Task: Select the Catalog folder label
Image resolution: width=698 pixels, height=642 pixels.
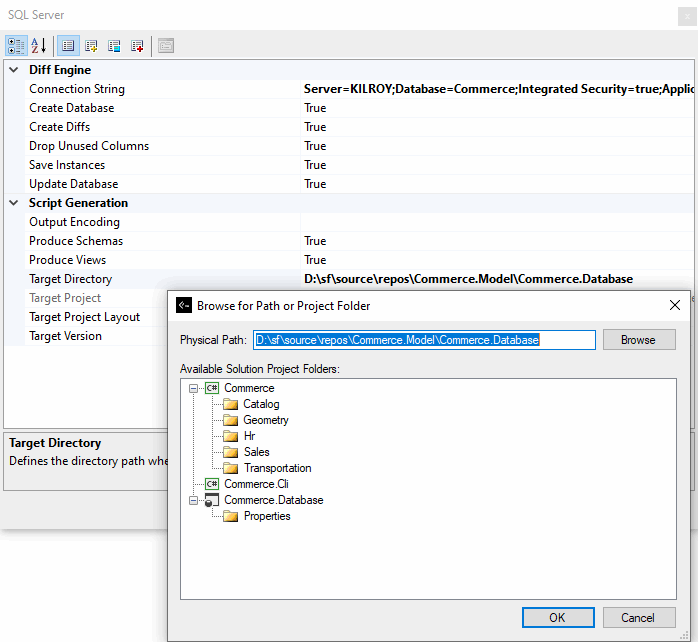Action: 261,404
